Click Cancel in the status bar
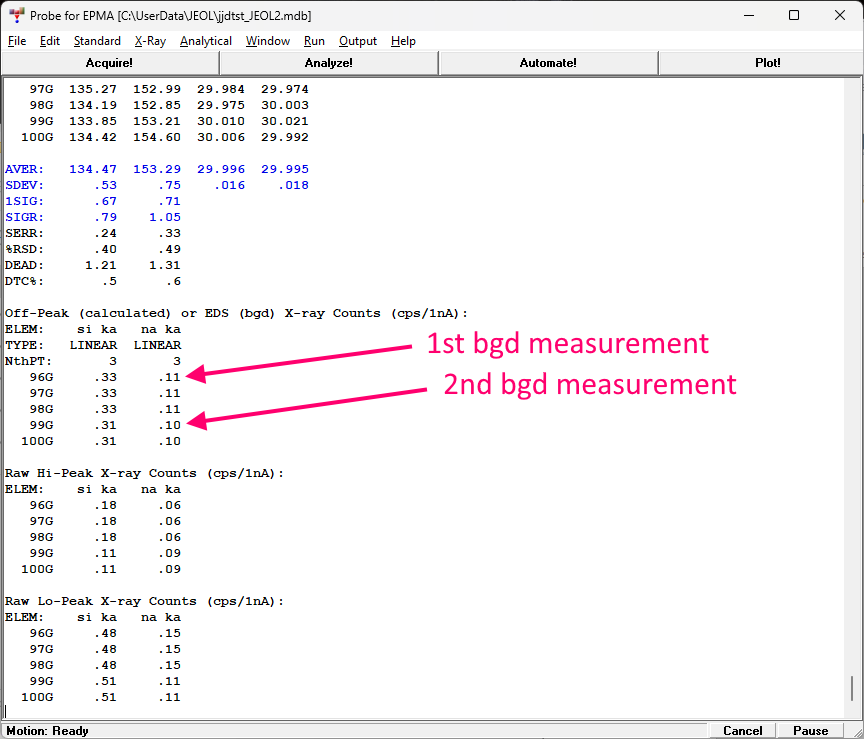This screenshot has width=864, height=739. click(742, 731)
